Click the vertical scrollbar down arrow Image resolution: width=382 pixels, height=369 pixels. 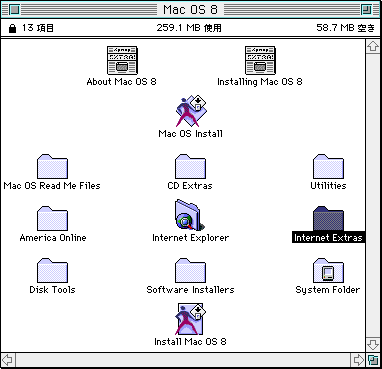(x=372, y=345)
